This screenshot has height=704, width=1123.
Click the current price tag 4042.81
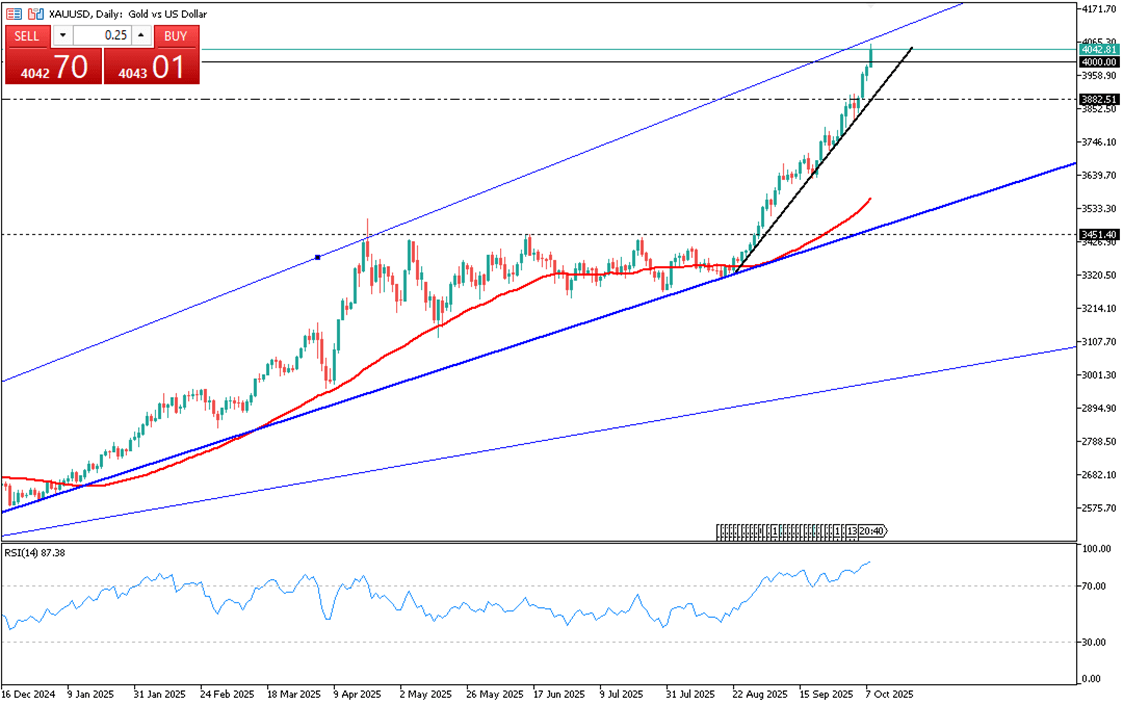point(1098,49)
